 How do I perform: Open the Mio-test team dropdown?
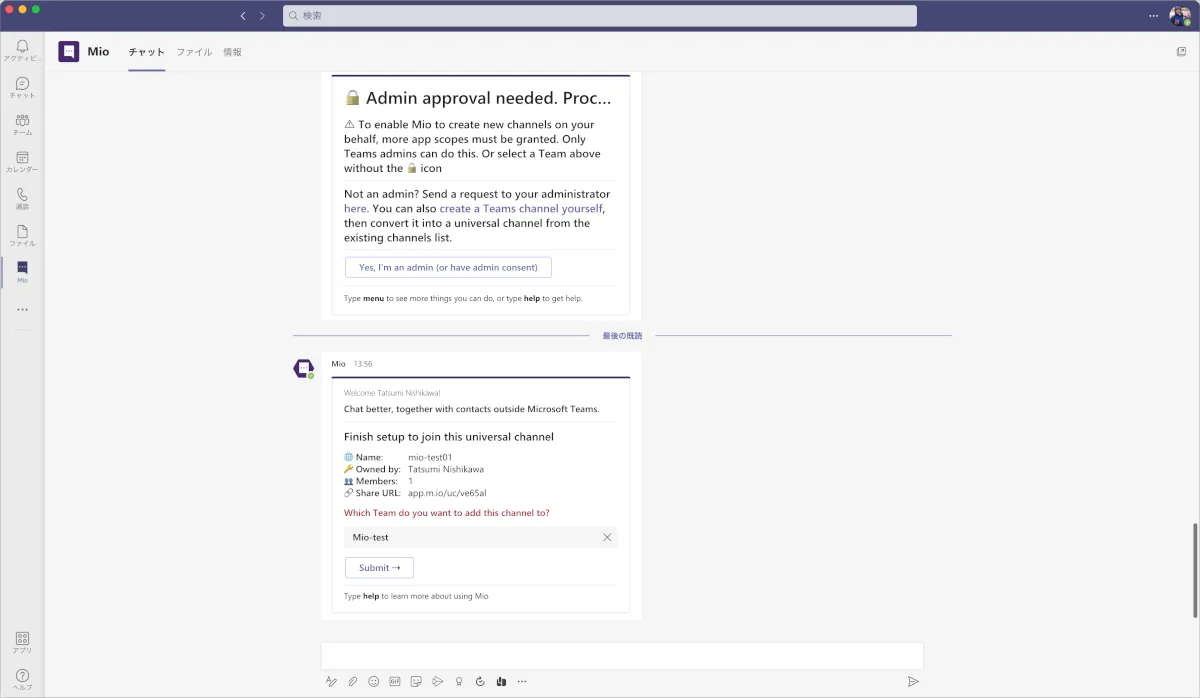coord(480,537)
